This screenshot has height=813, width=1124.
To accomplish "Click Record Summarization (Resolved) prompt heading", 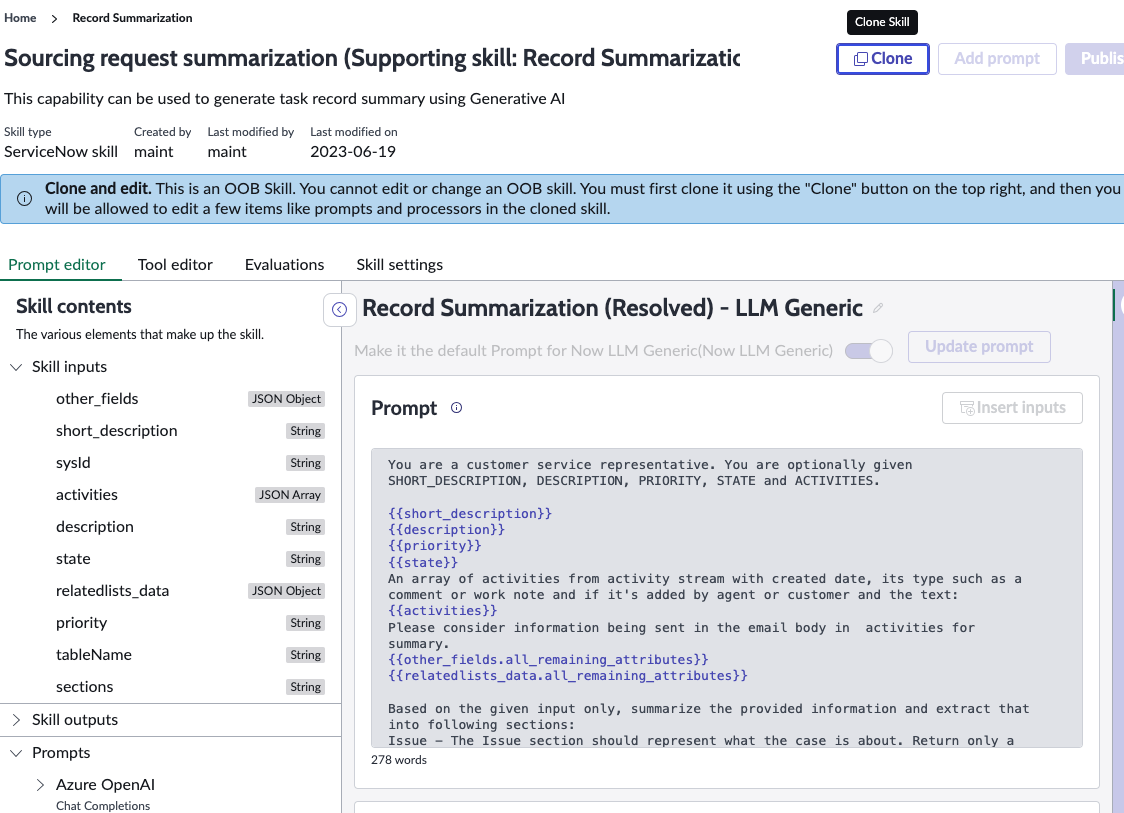I will (612, 308).
